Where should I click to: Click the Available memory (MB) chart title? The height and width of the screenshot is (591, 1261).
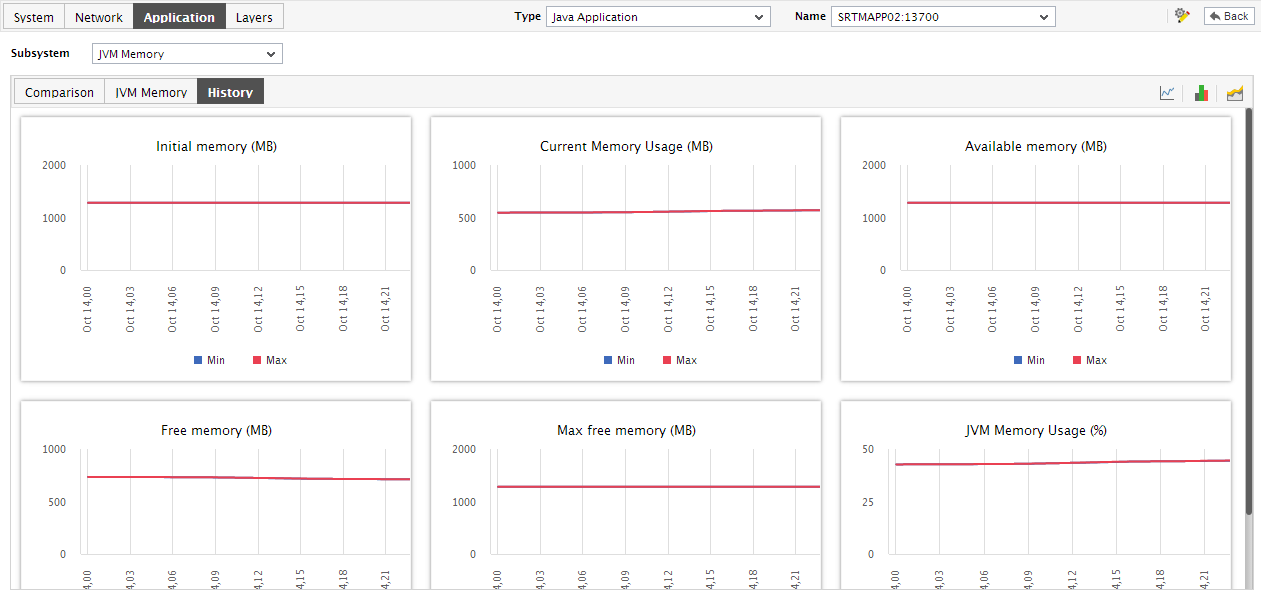(1036, 146)
